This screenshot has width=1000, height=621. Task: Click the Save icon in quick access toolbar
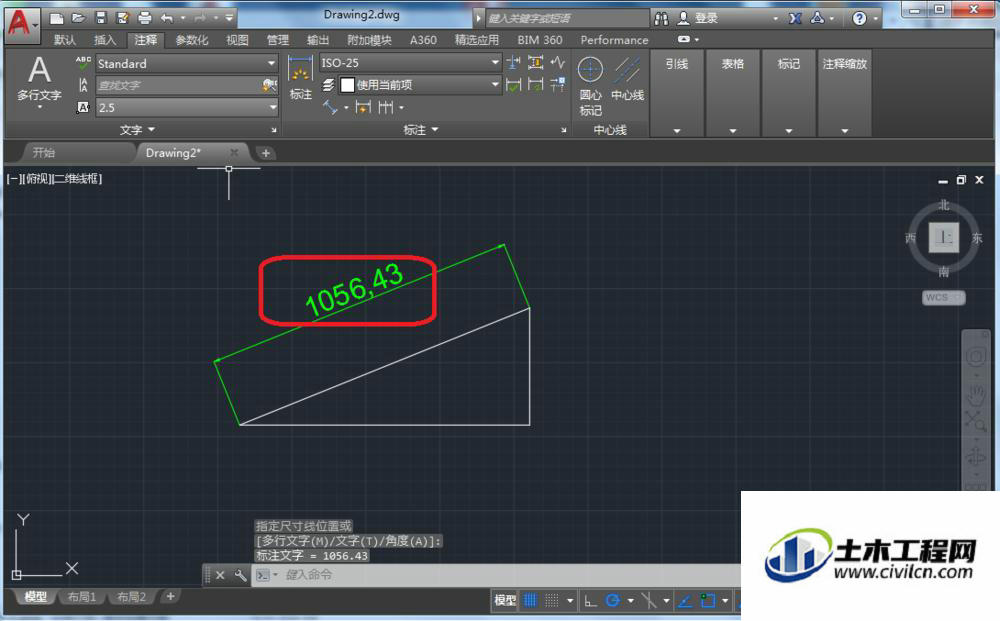click(x=101, y=18)
